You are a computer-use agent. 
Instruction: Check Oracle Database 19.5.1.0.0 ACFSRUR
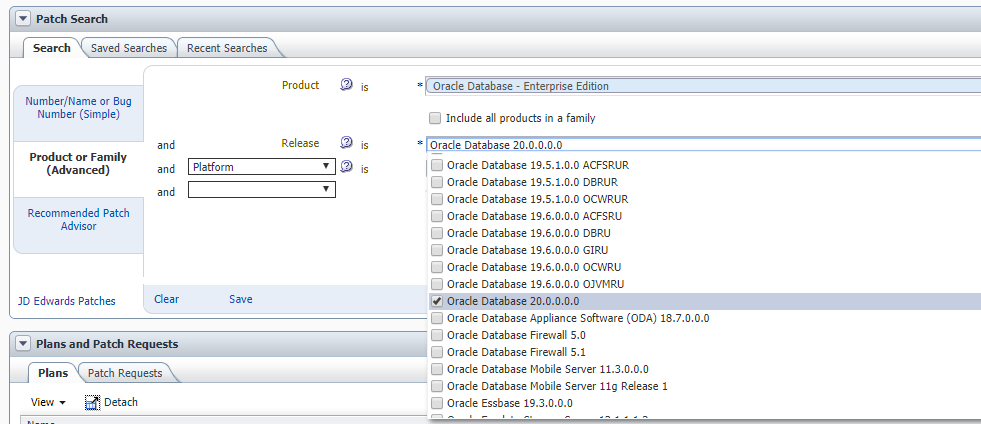point(437,165)
